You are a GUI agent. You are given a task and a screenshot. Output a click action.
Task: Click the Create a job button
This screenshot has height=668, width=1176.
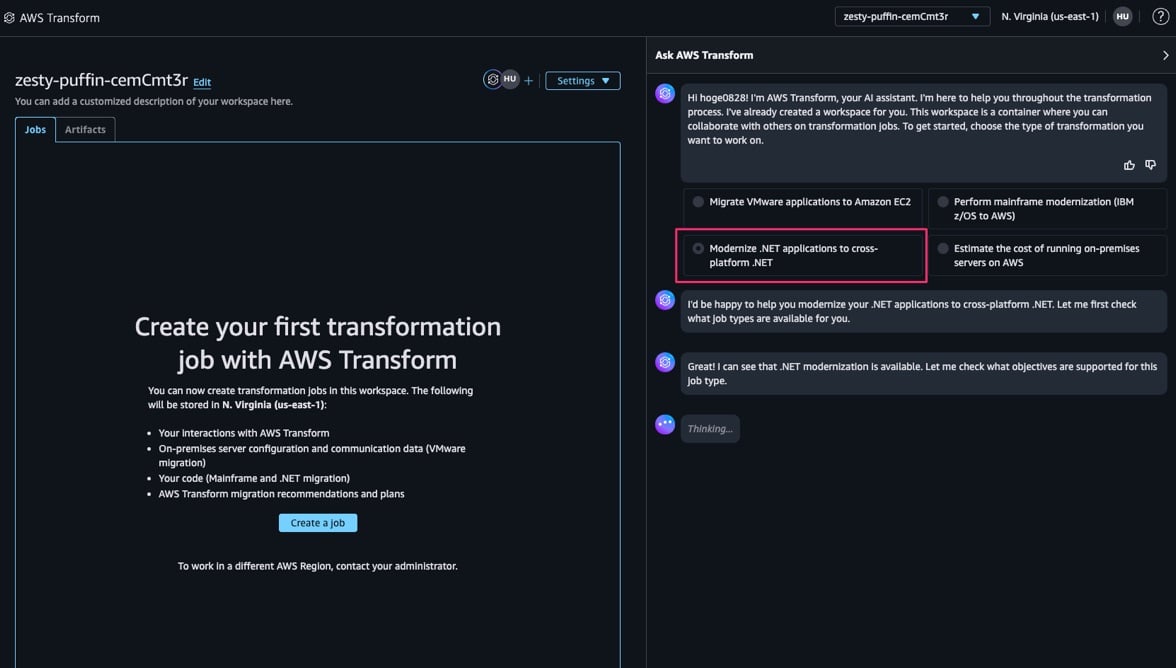click(x=318, y=523)
